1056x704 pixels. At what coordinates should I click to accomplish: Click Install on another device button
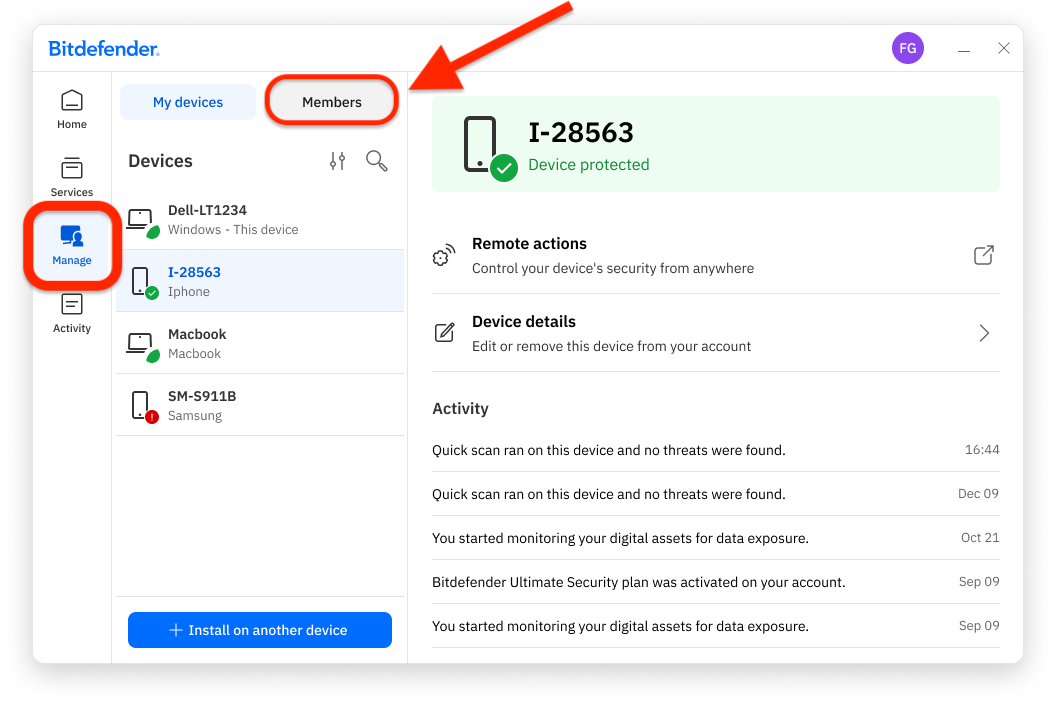pyautogui.click(x=260, y=630)
